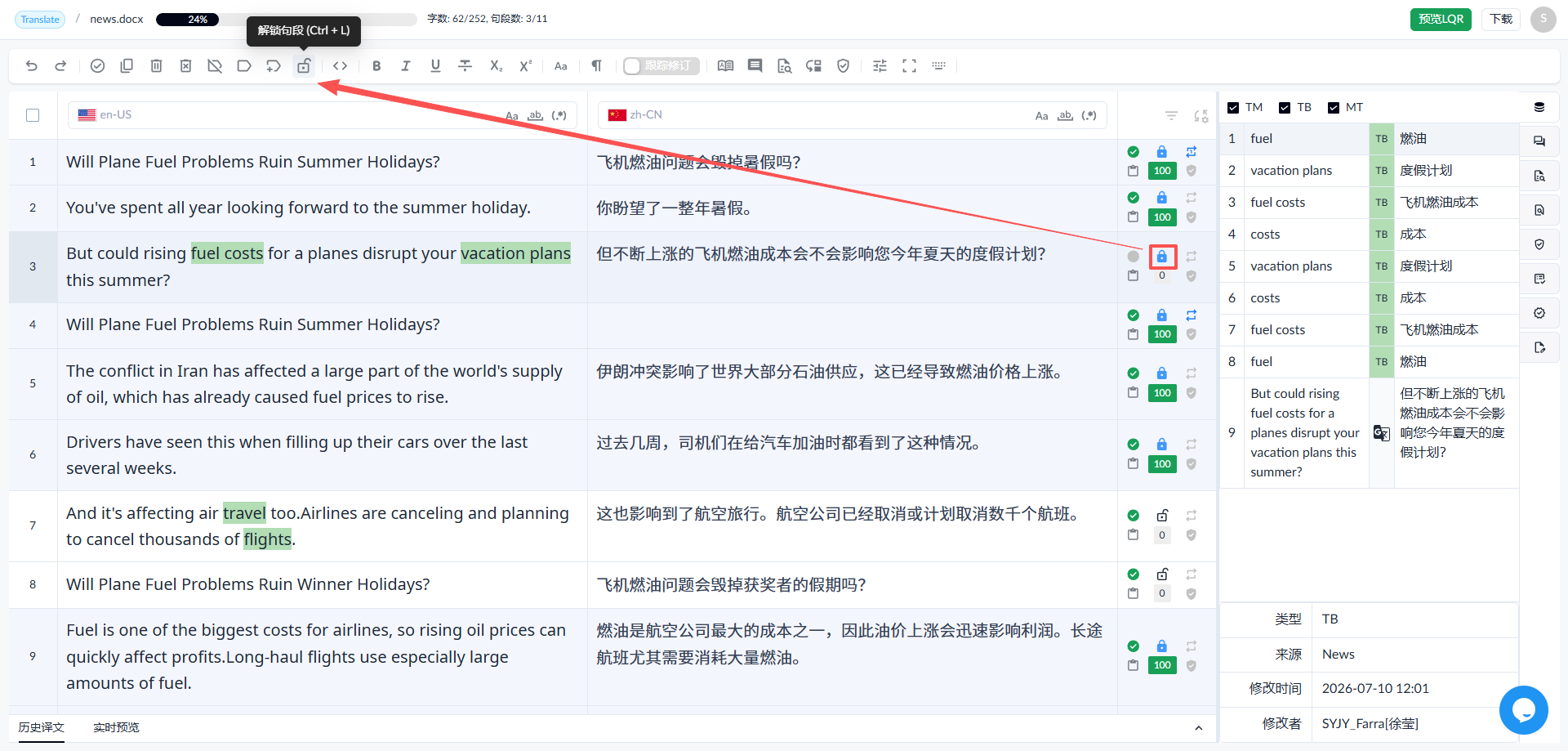The image size is (1568, 751).
Task: Expand the bottom panel with the chevron arrow
Action: pos(1198,728)
